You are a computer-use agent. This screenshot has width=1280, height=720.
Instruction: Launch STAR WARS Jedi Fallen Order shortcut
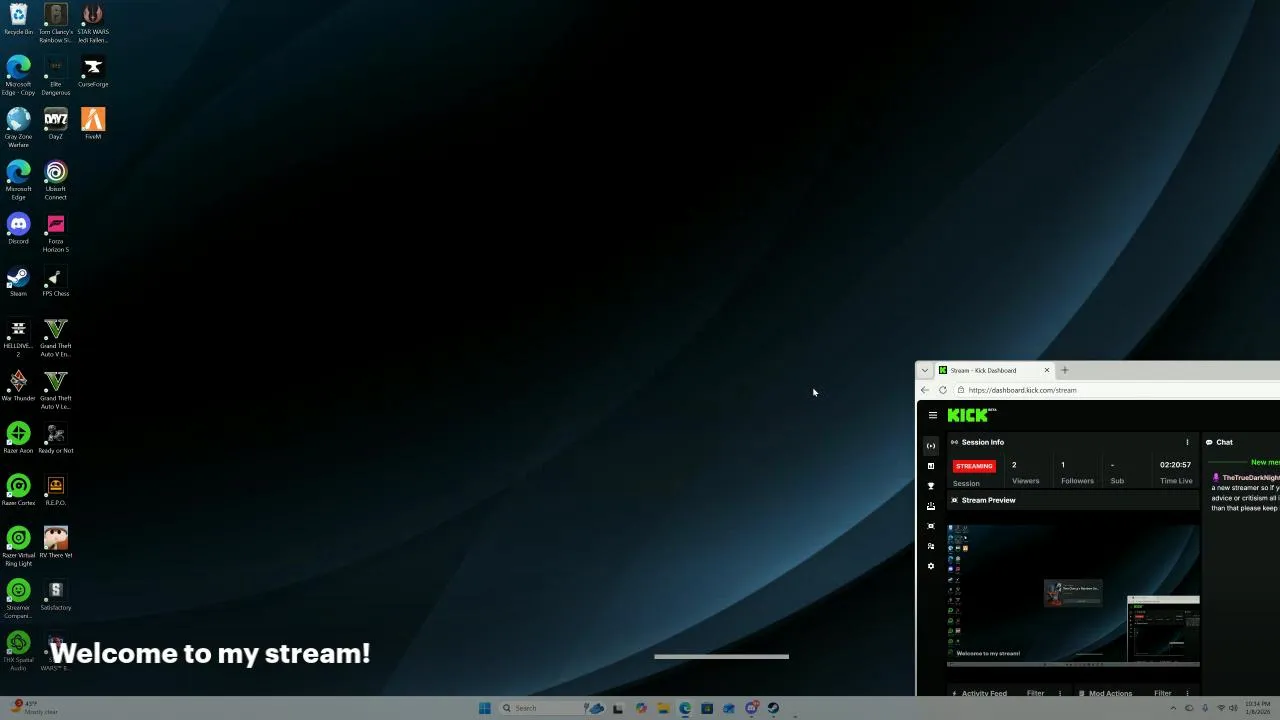tap(93, 22)
